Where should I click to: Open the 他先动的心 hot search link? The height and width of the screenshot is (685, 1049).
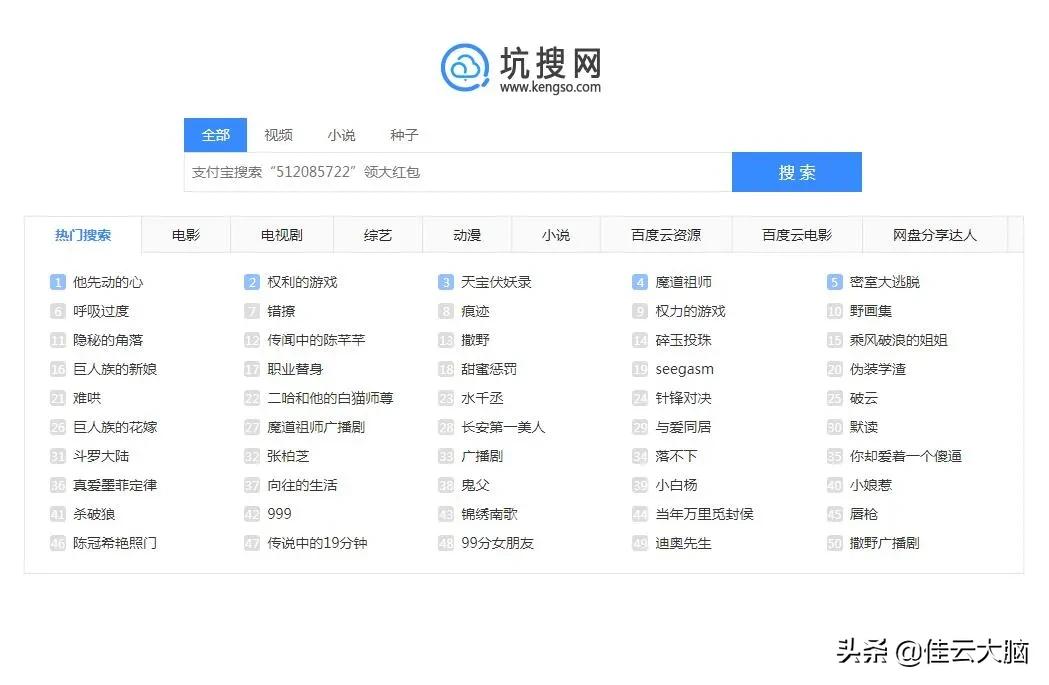(109, 281)
